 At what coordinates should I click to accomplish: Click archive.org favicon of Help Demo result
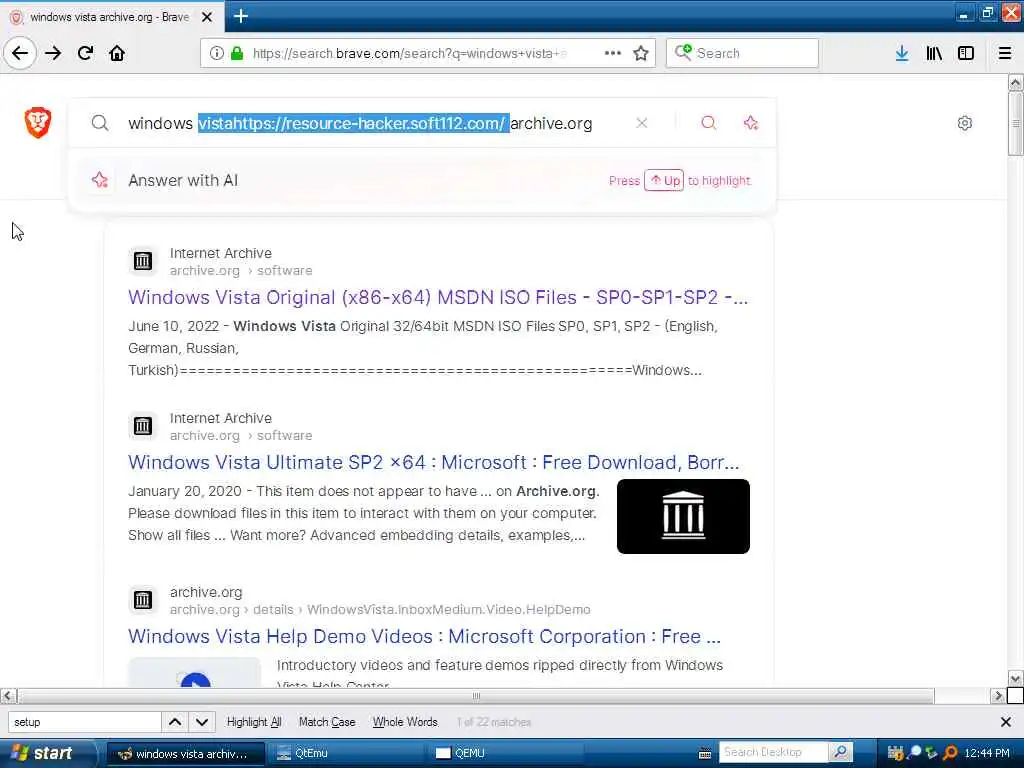[142, 600]
